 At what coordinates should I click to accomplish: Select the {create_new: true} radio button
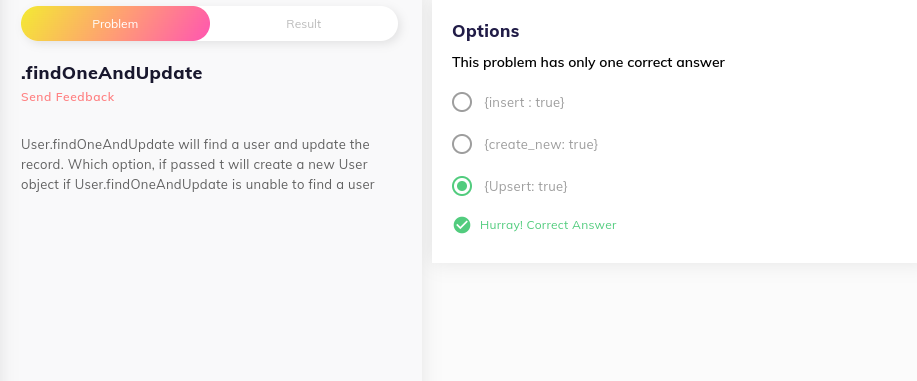pyautogui.click(x=462, y=144)
